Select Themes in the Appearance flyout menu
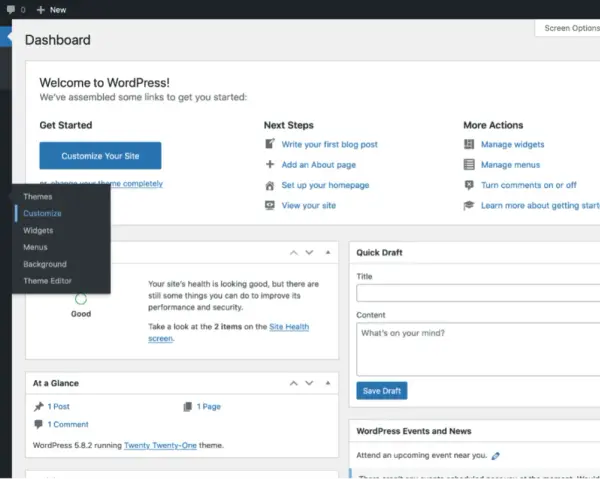The width and height of the screenshot is (600, 480). point(38,196)
